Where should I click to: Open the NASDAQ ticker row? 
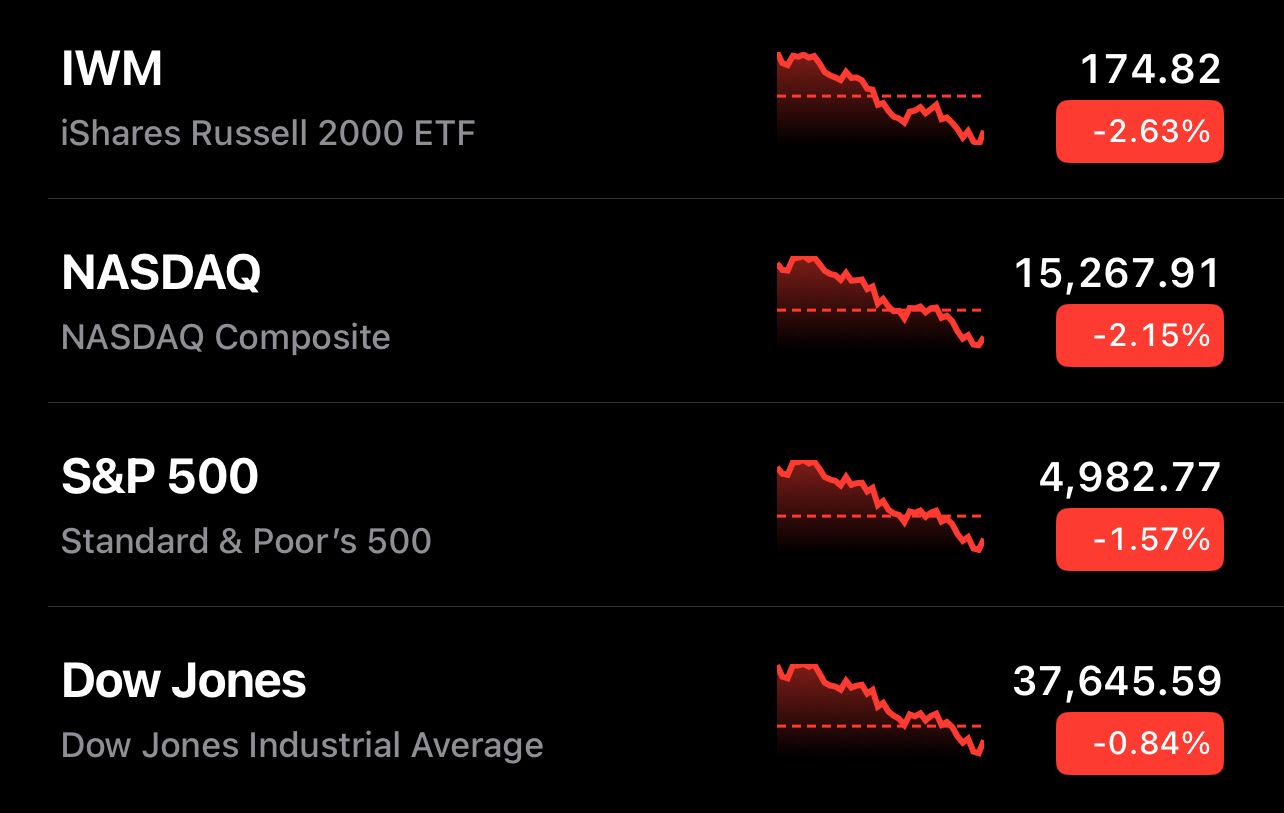point(642,301)
